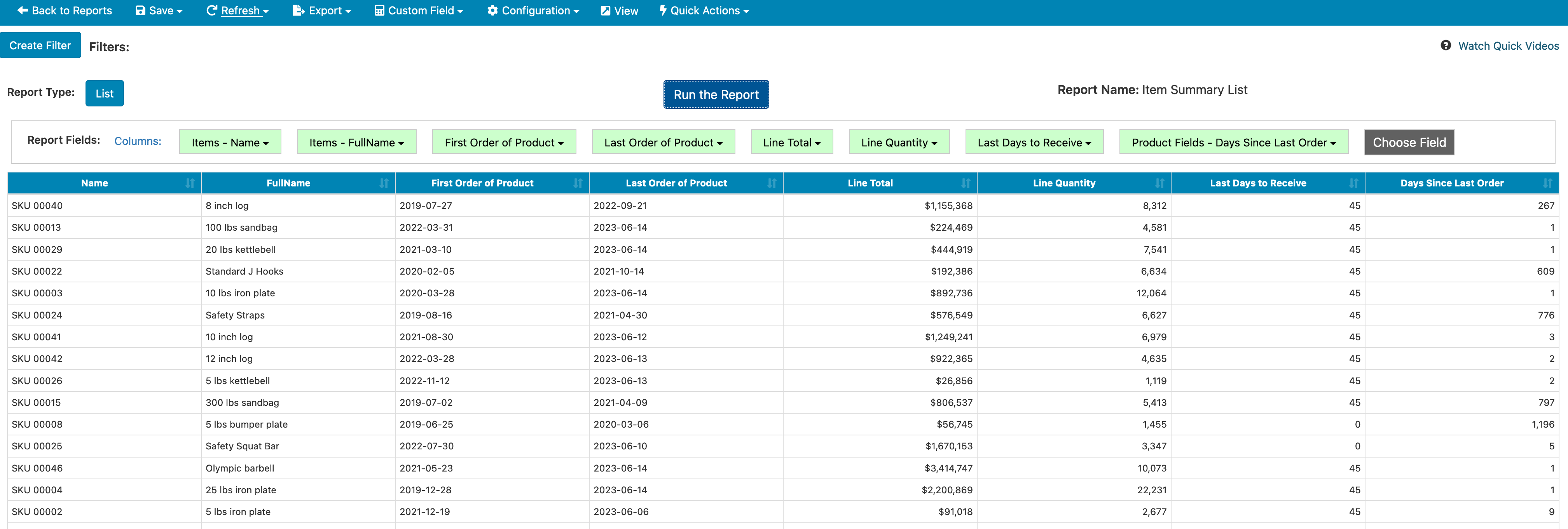Viewport: 1568px width, 529px height.
Task: Click the help icon beside Watch Quick Videos
Action: click(1446, 45)
